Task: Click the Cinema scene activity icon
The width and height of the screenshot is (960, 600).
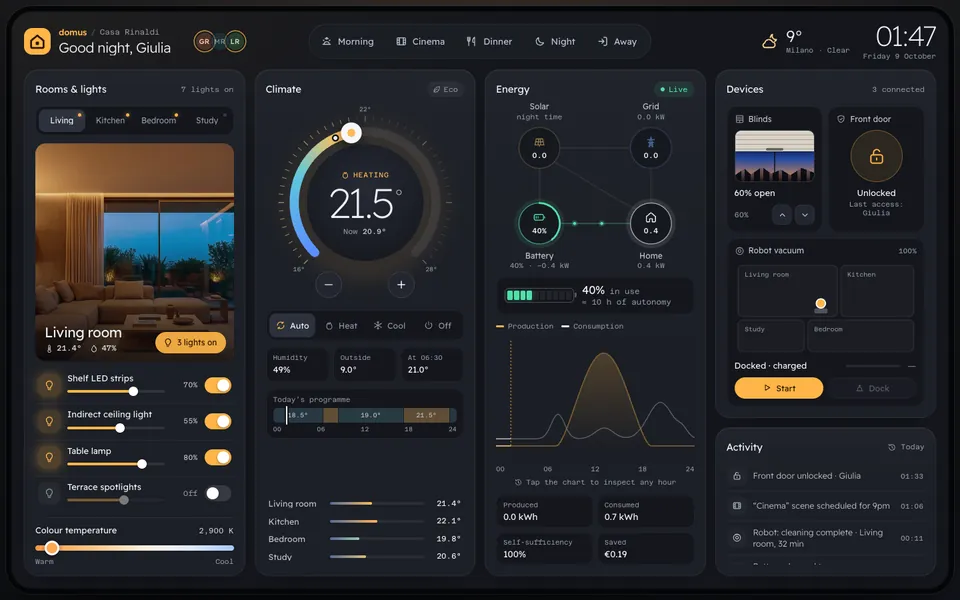Action: click(737, 506)
